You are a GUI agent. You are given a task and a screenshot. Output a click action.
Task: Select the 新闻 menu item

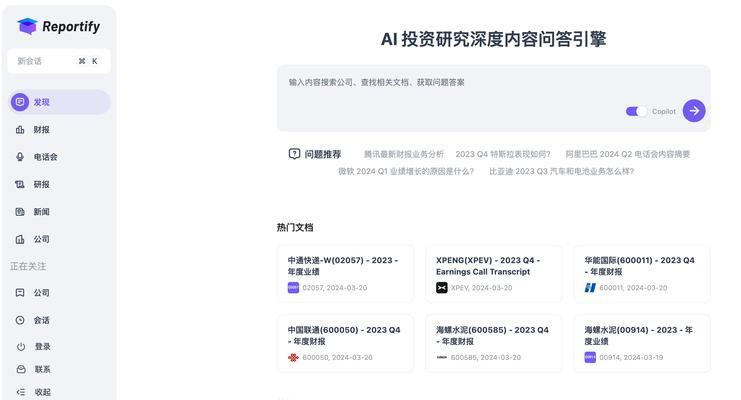60,212
